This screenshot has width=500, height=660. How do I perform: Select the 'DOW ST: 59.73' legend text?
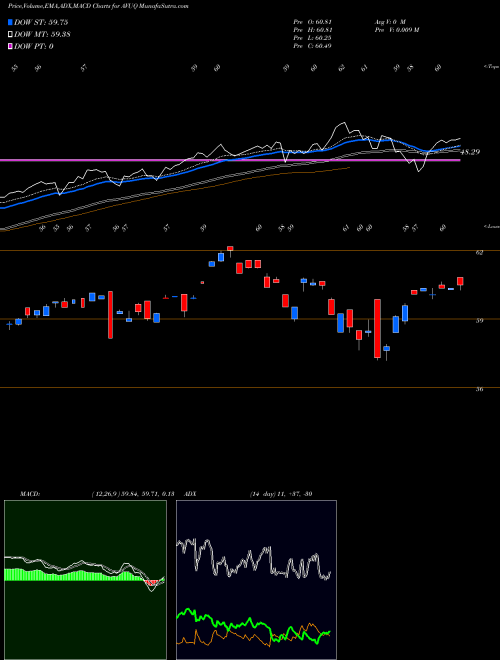(x=41, y=22)
